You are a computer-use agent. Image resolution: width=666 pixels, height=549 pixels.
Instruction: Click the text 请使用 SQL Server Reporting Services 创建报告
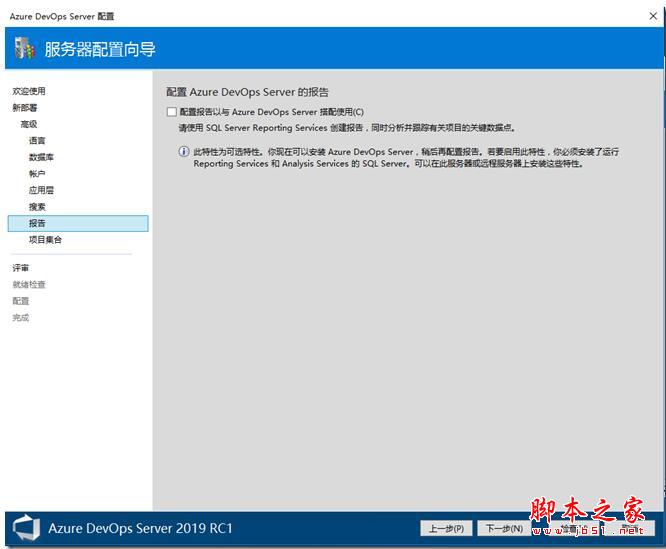(271, 128)
